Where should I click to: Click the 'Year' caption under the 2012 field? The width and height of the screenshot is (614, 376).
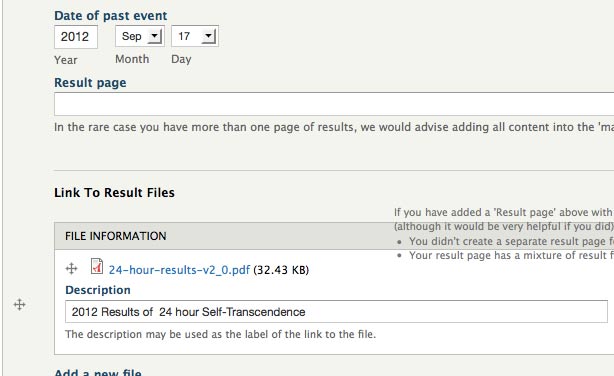click(66, 60)
